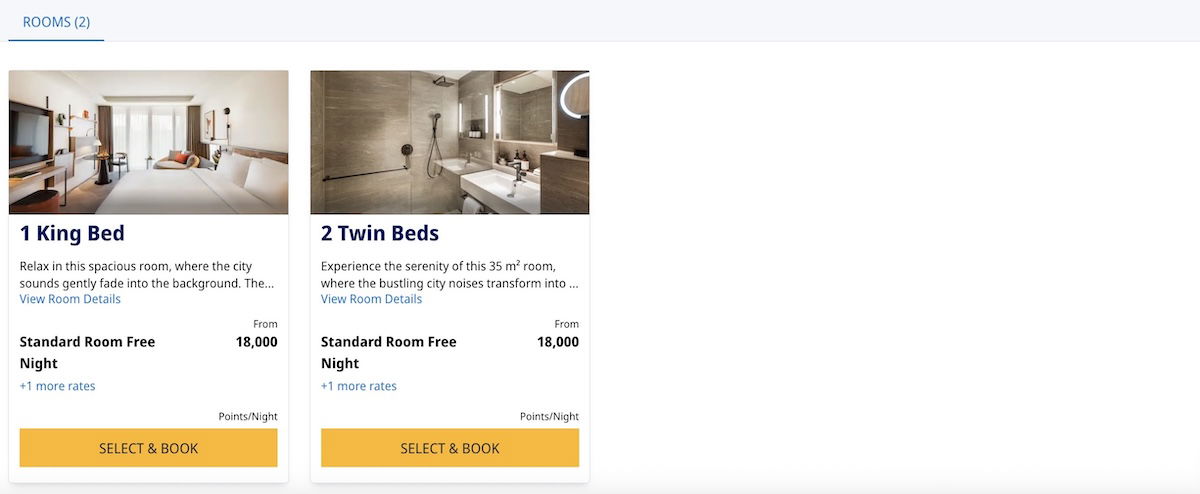The image size is (1200, 494).
Task: Click the "From" label on Twin Beds card
Action: pos(566,324)
